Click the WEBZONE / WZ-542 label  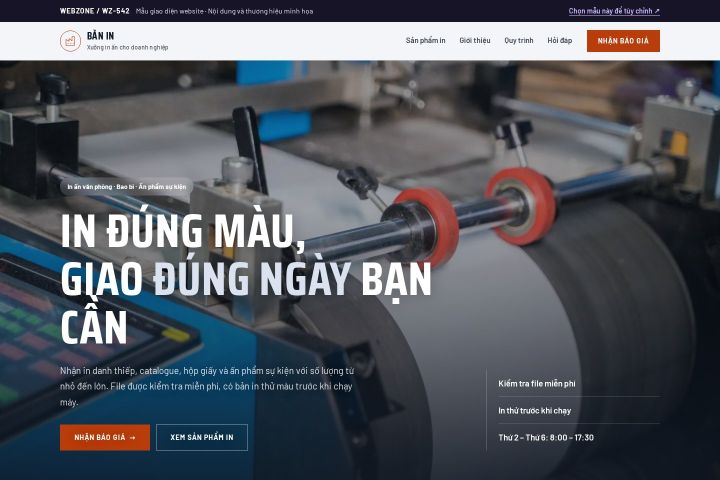(x=95, y=11)
